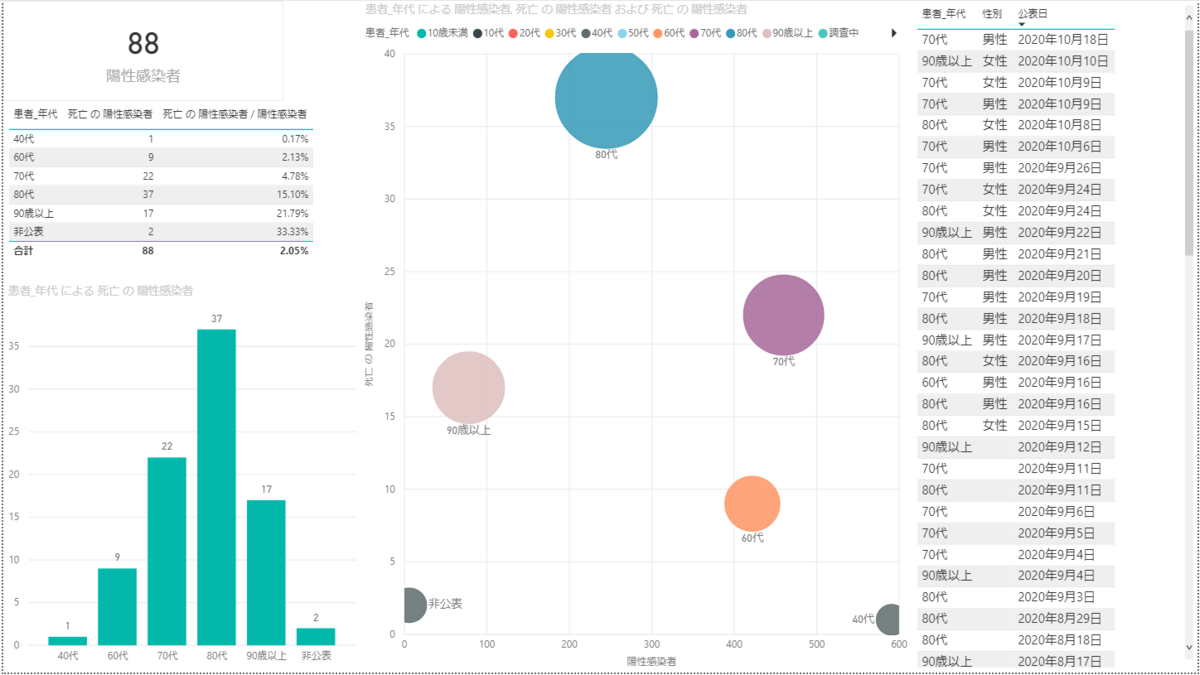Sort by 死亡 の 陽性感染者 / 陽性感染者 header
This screenshot has width=1200, height=675.
235,115
